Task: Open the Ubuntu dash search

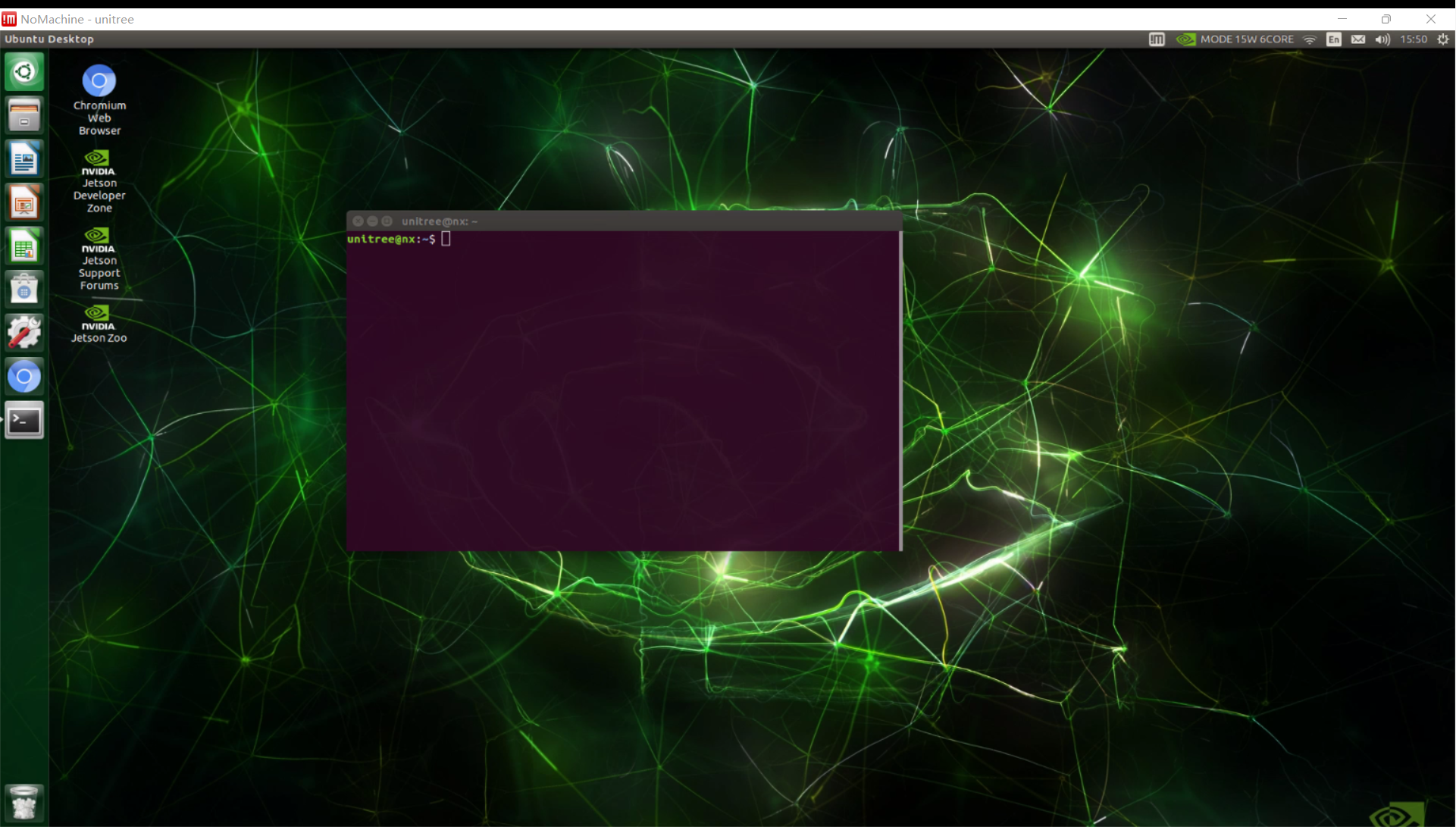Action: tap(24, 70)
